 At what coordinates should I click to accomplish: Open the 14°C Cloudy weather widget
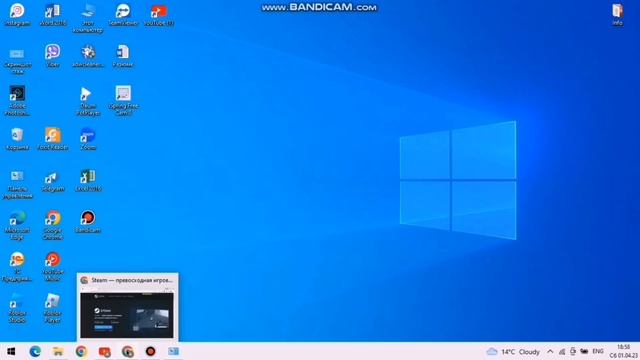coord(513,351)
